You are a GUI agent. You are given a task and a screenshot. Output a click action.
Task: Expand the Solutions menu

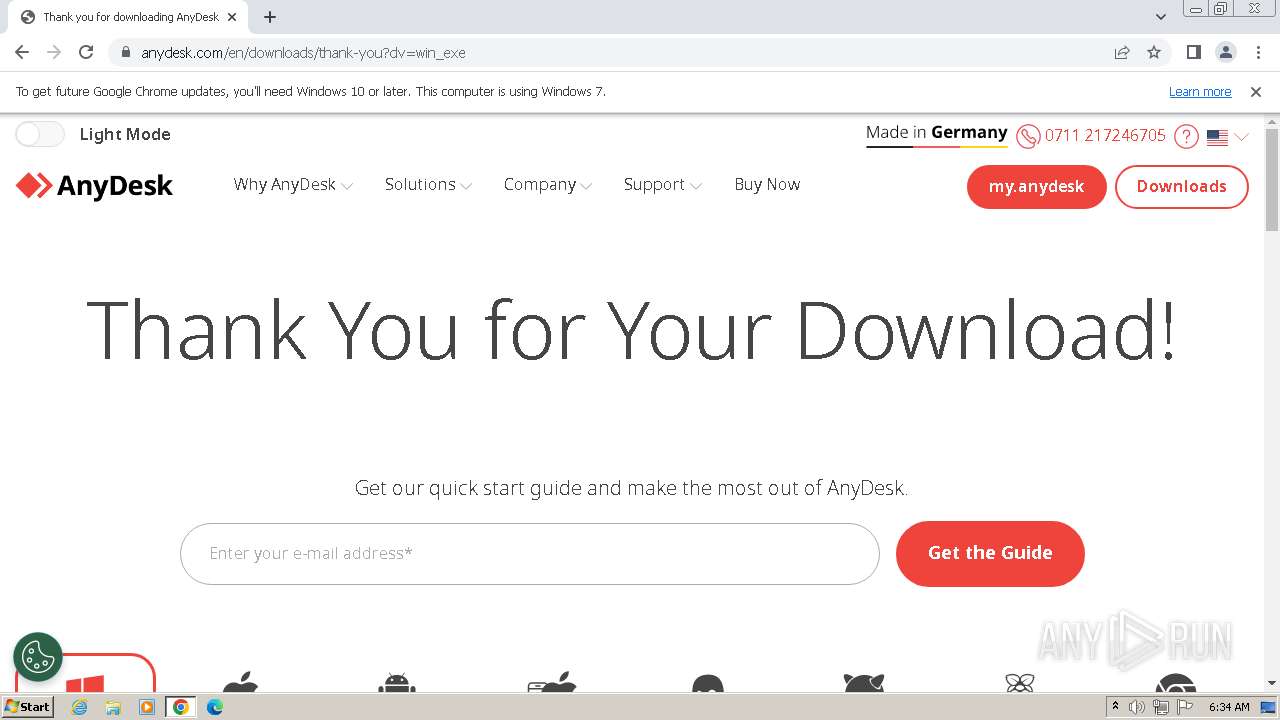[x=428, y=185]
